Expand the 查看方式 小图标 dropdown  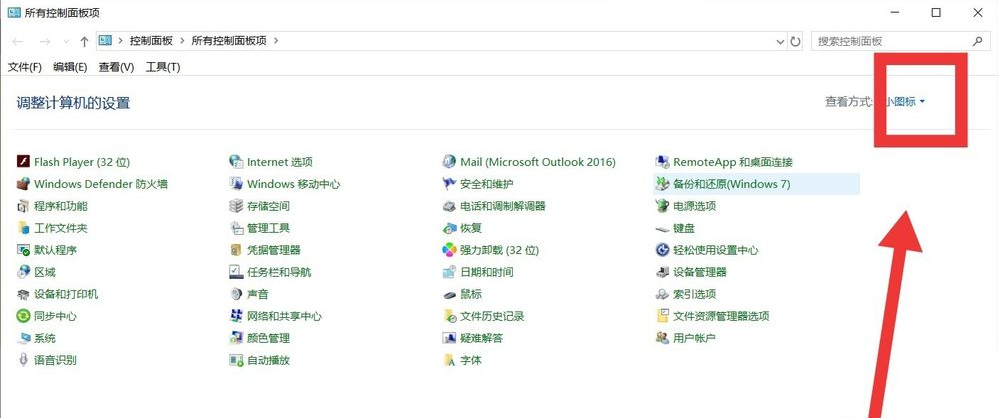[905, 102]
